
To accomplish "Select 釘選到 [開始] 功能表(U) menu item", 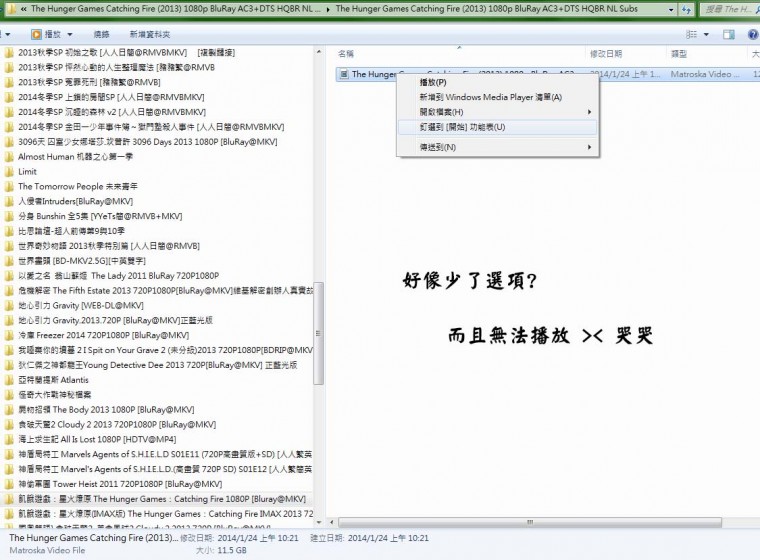I will coord(497,127).
